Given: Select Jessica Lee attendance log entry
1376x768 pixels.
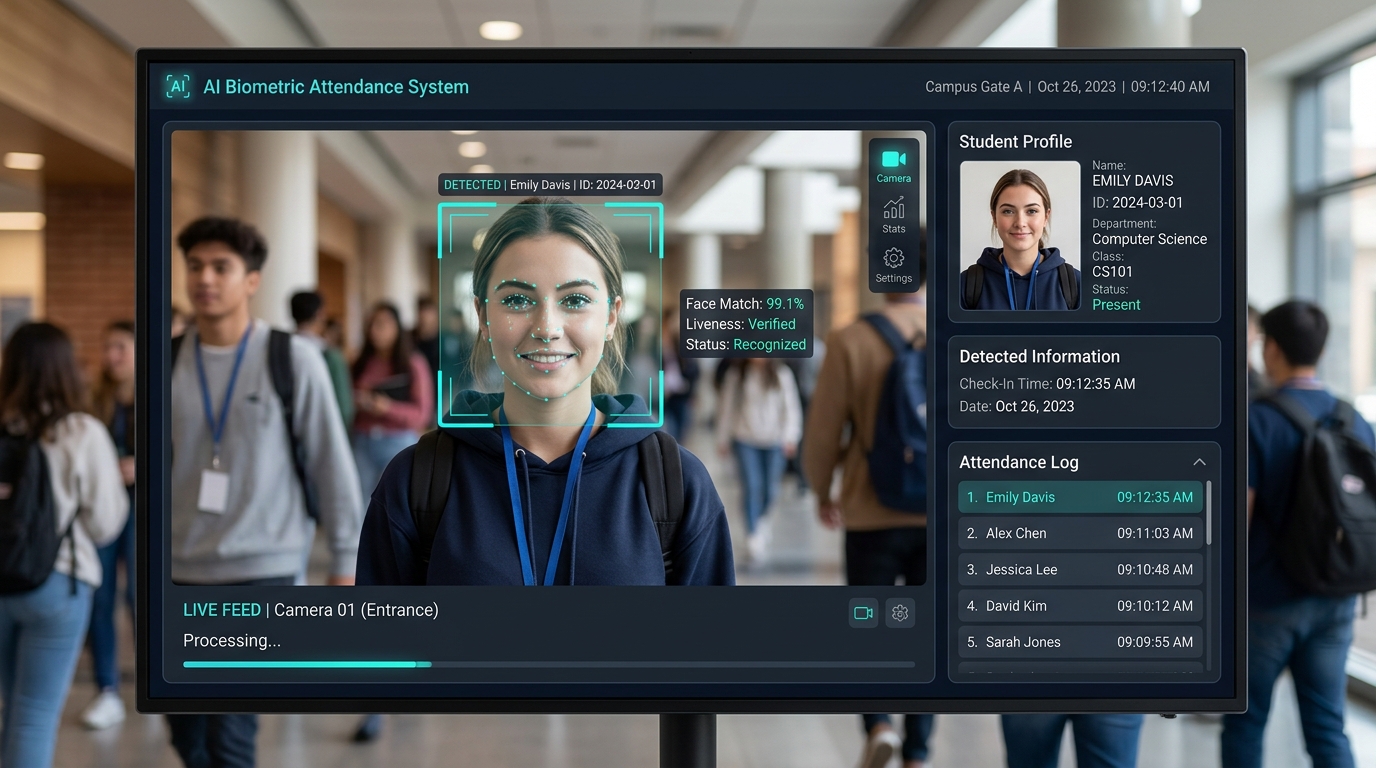Looking at the screenshot, I should (1080, 569).
